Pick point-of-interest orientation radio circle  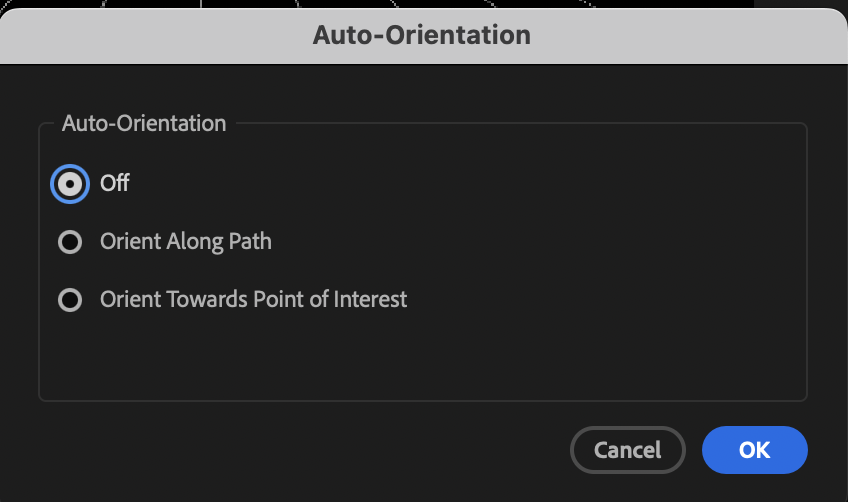pyautogui.click(x=70, y=300)
